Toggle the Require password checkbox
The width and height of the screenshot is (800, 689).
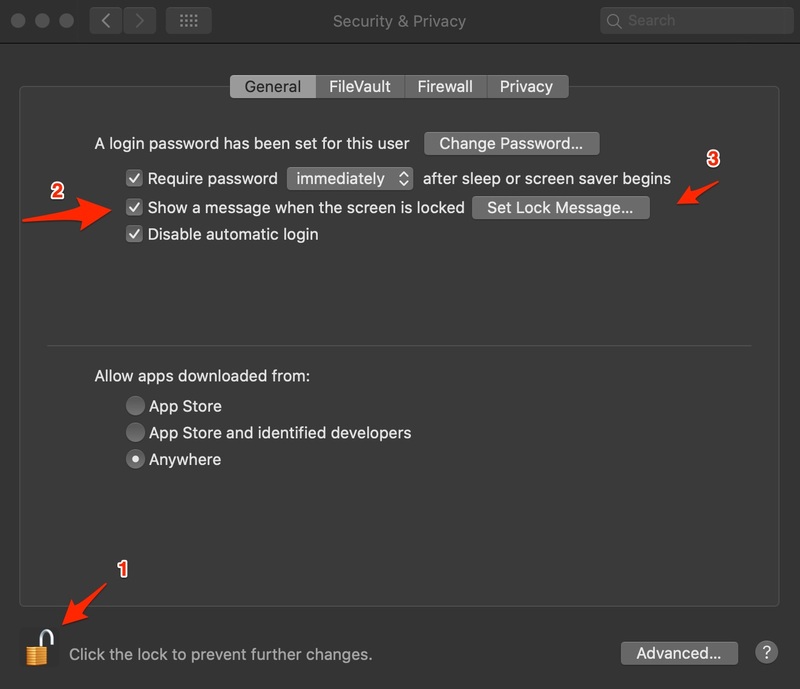(x=134, y=179)
